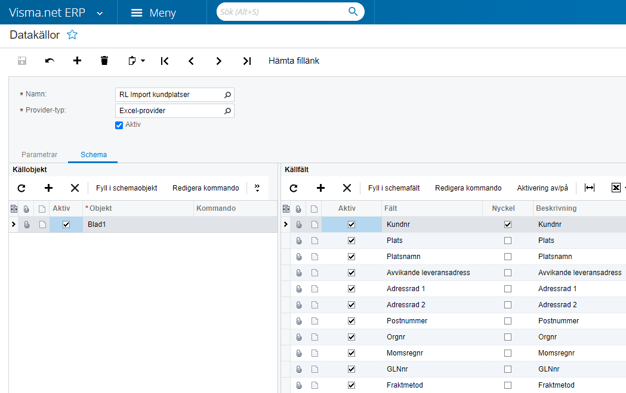Go to the next record
Screen dimensions: 626x393
[x=218, y=61]
